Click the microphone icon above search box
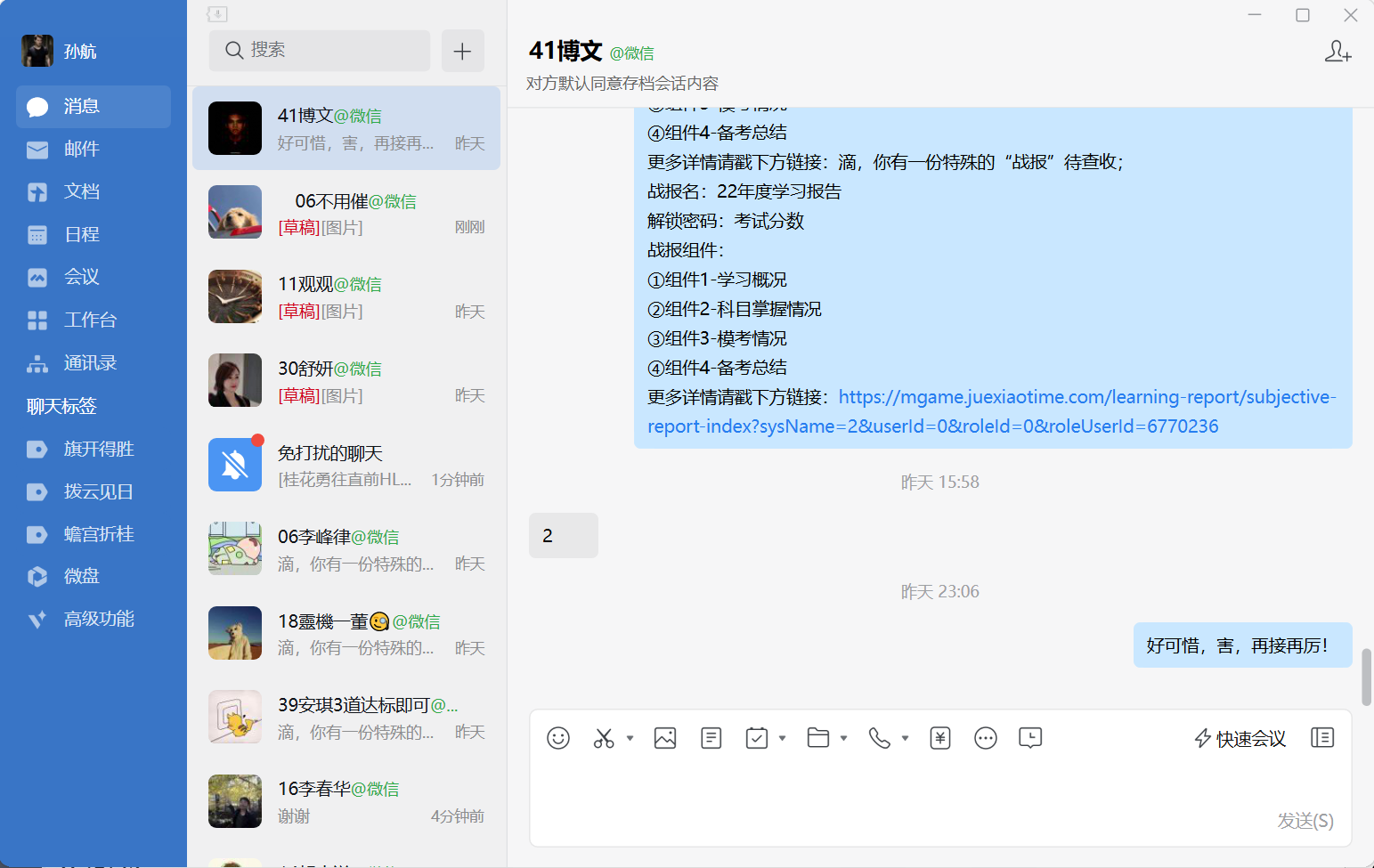1374x868 pixels. pyautogui.click(x=217, y=14)
